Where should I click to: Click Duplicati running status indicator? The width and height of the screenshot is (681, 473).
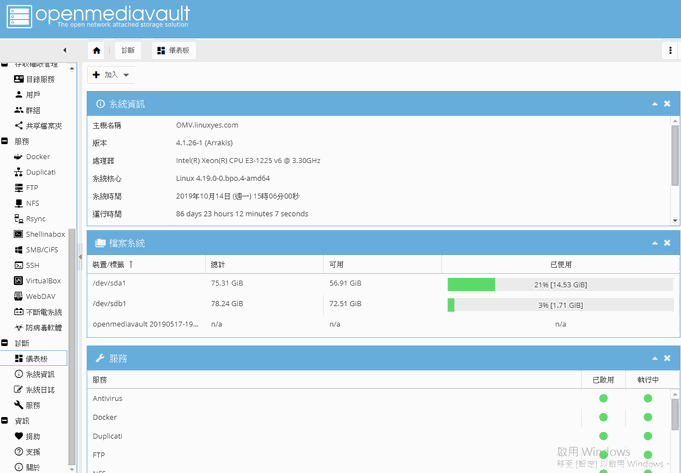(x=648, y=436)
